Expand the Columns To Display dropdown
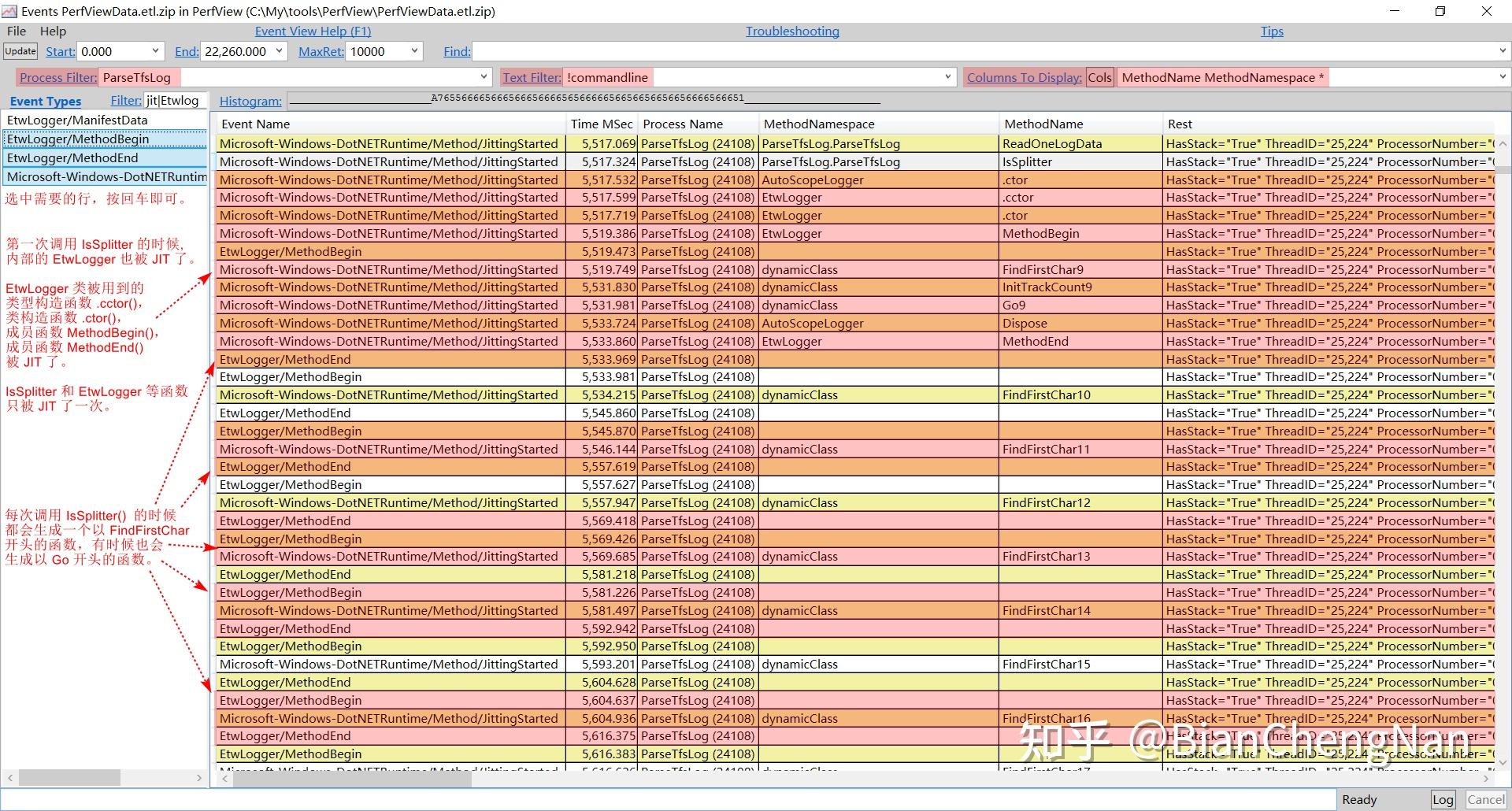This screenshot has width=1512, height=811. pyautogui.click(x=1502, y=77)
